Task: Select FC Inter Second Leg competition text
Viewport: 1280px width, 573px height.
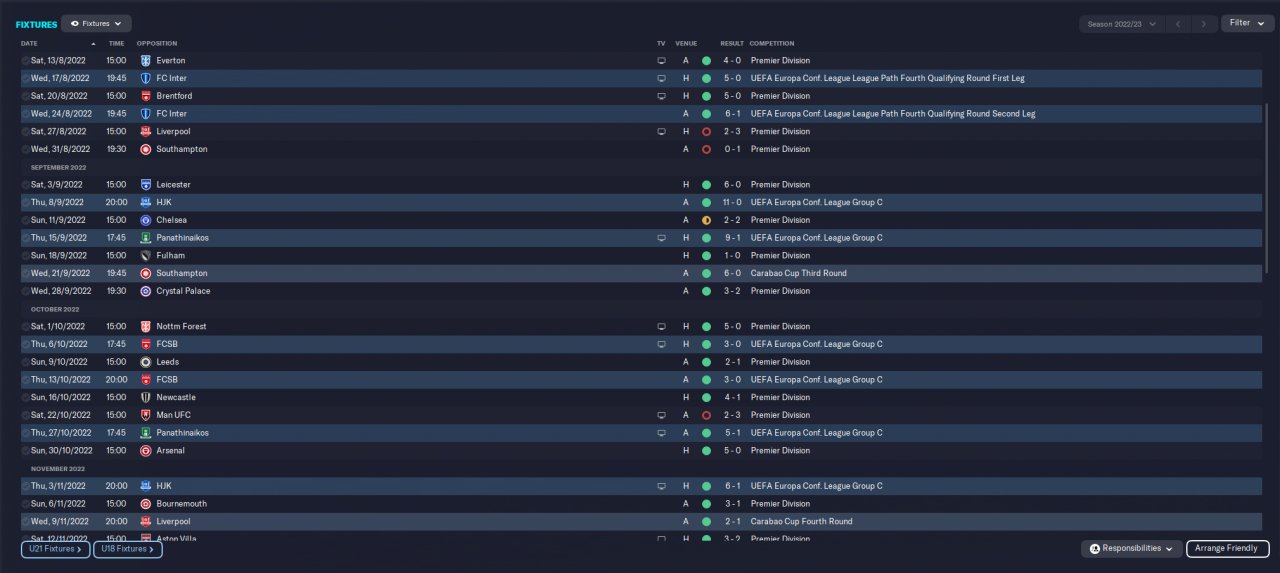Action: click(x=893, y=114)
